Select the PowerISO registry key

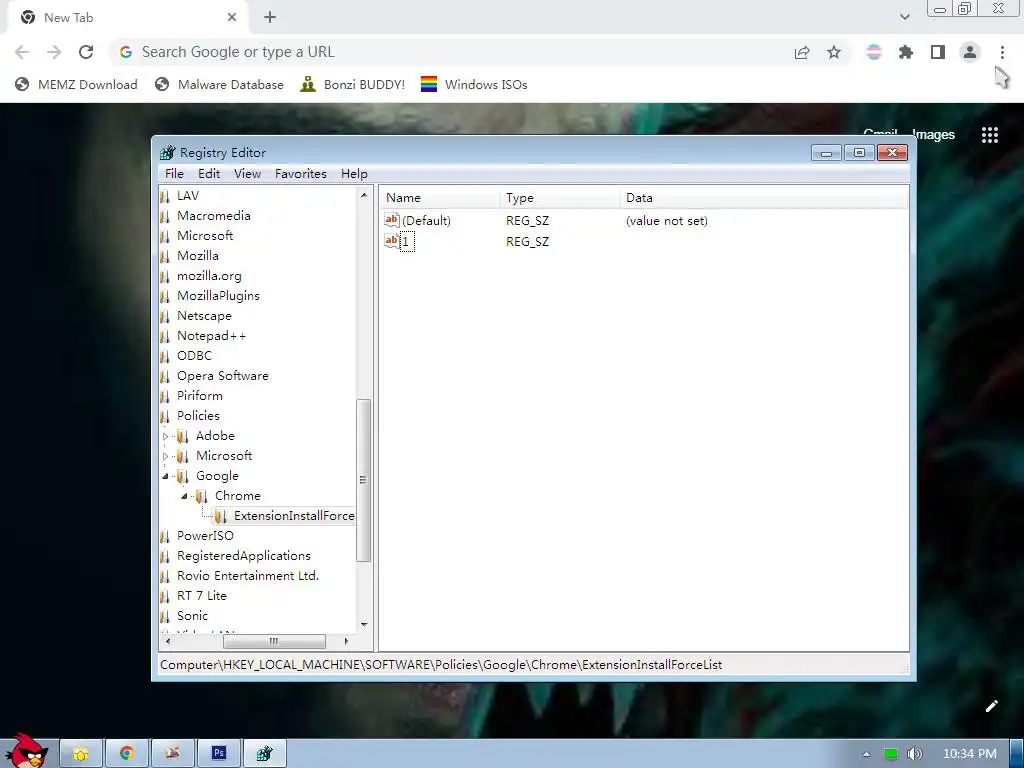(x=205, y=536)
